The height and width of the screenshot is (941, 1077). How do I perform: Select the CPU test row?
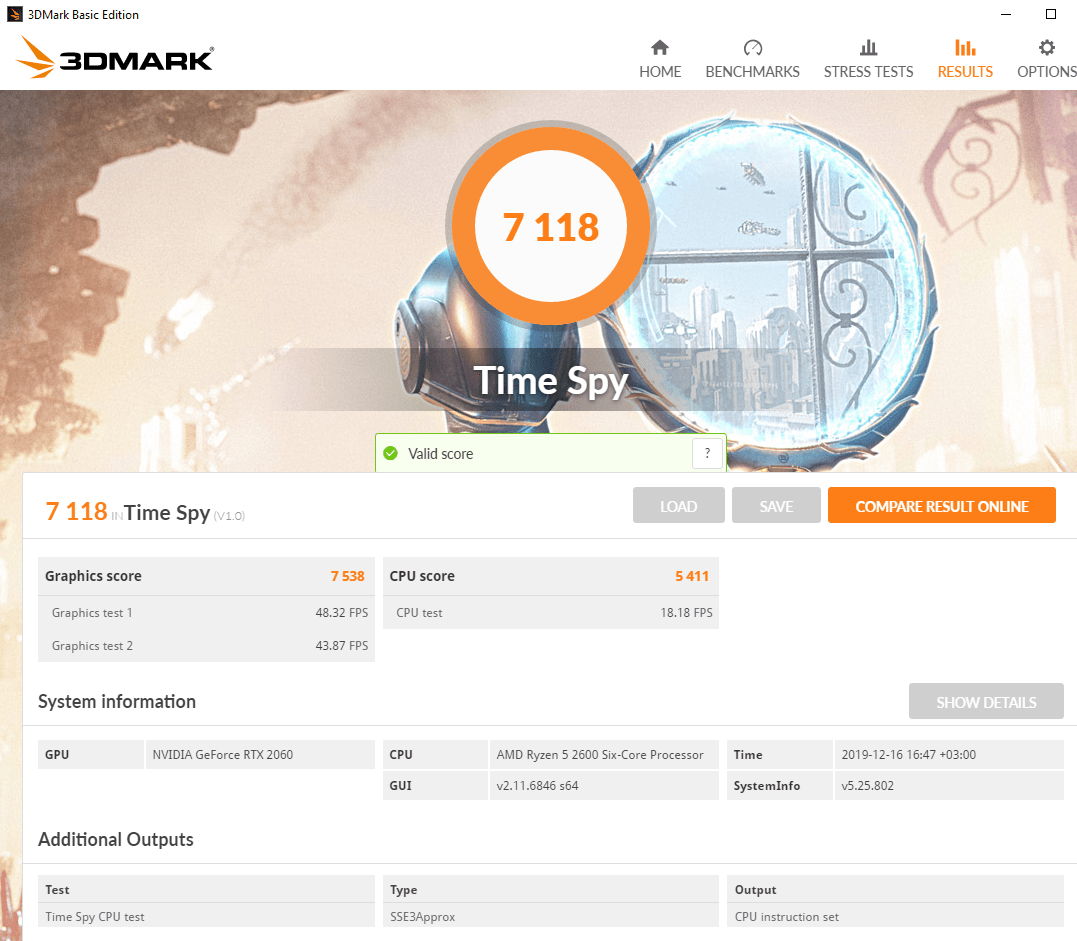551,613
